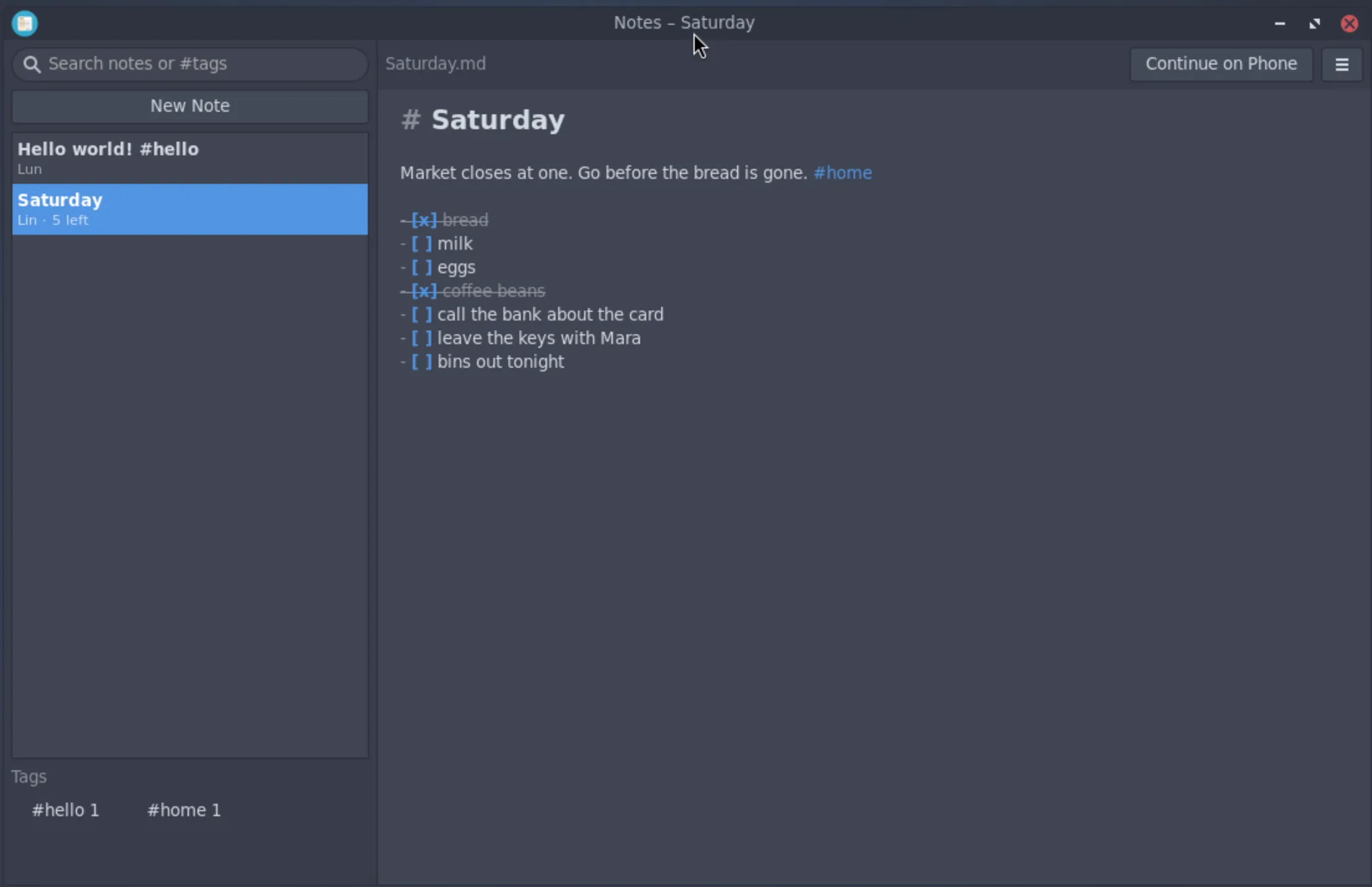This screenshot has width=1372, height=887.
Task: Open the hamburger menu button
Action: coord(1342,64)
